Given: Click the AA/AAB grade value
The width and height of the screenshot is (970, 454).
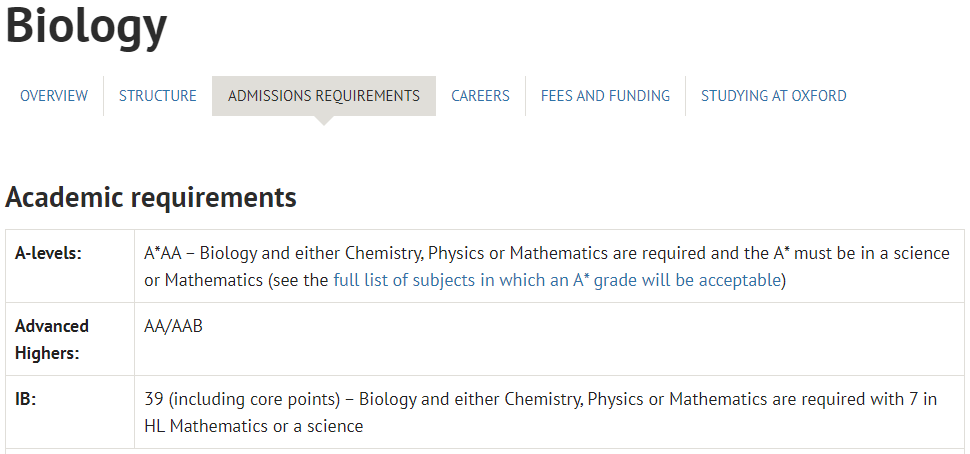Looking at the screenshot, I should [173, 326].
